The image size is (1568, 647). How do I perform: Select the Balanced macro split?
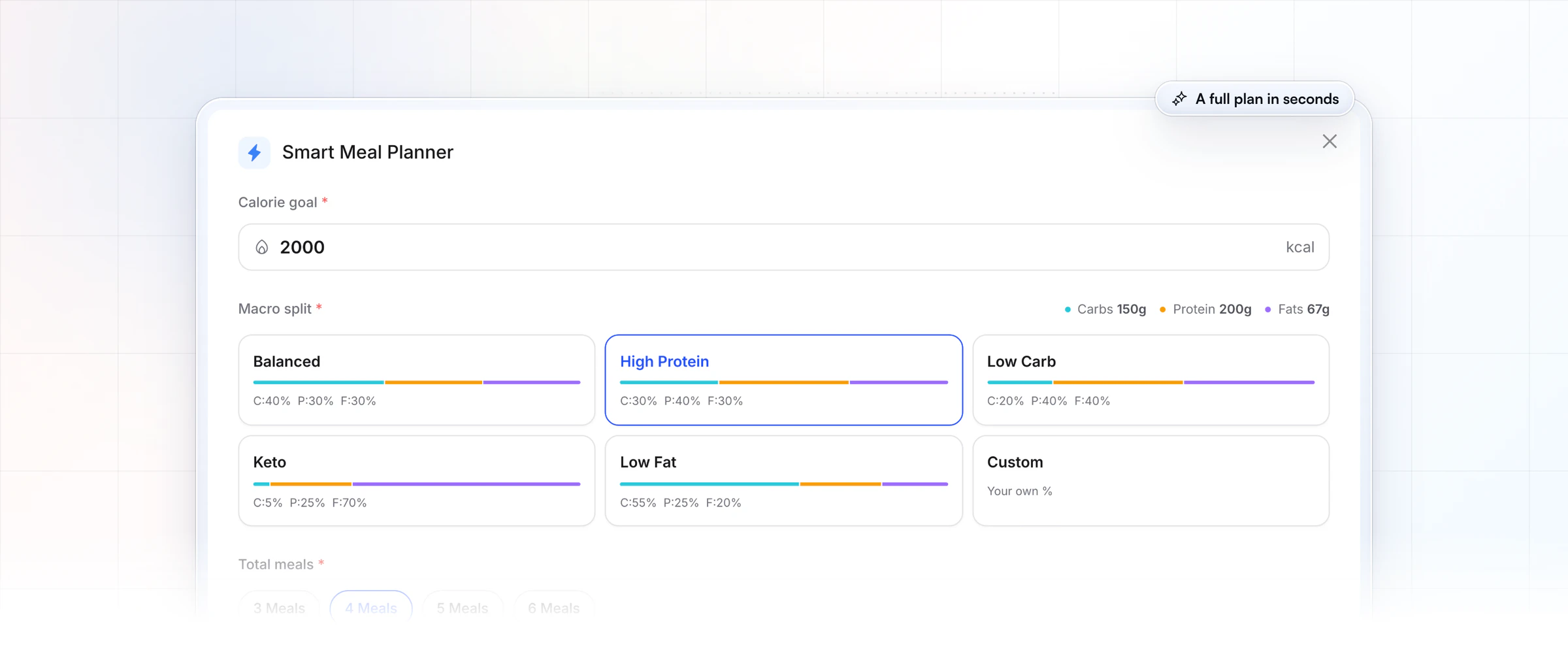click(x=417, y=380)
